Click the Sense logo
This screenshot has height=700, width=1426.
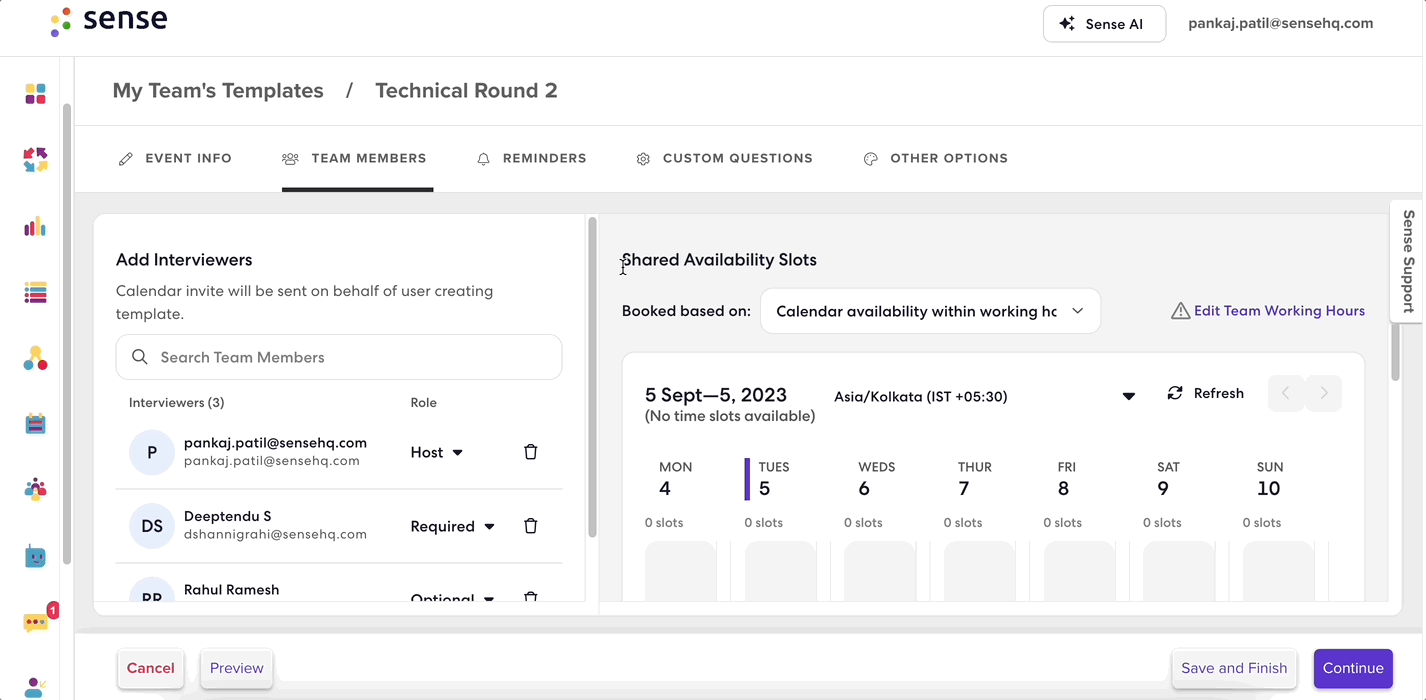(109, 21)
